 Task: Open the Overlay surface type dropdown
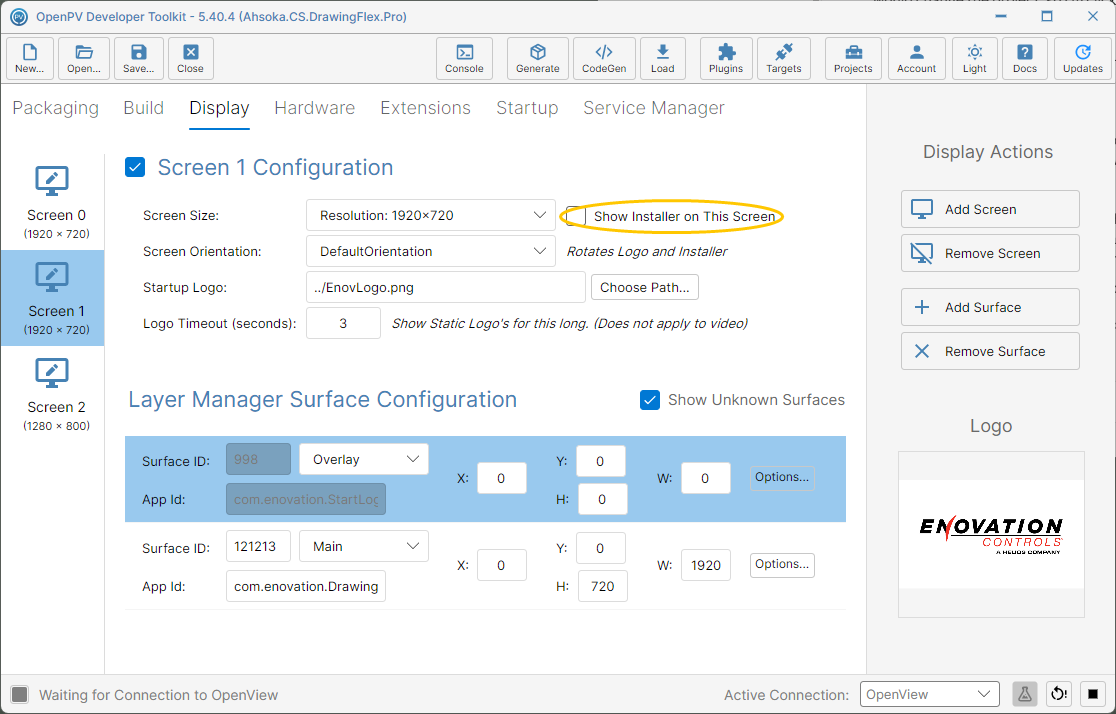pyautogui.click(x=364, y=459)
